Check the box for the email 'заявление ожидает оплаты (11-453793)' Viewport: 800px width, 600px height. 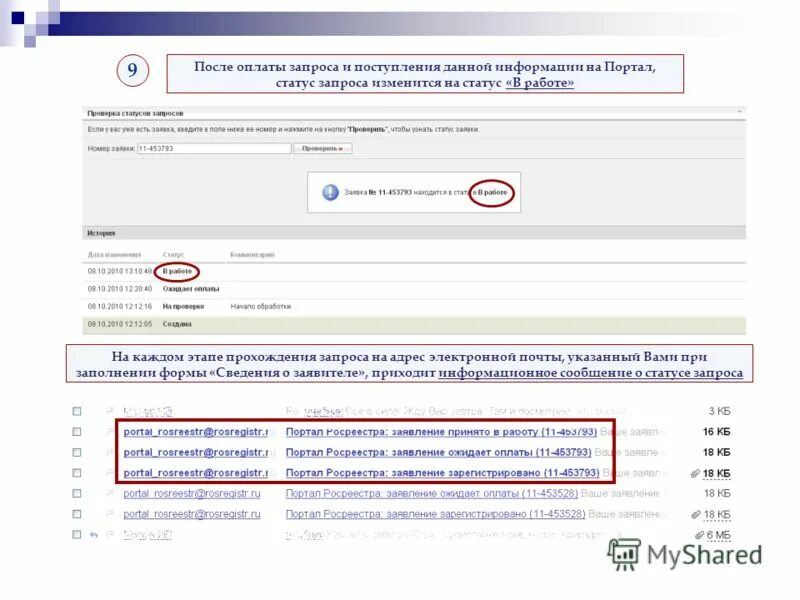tap(77, 453)
